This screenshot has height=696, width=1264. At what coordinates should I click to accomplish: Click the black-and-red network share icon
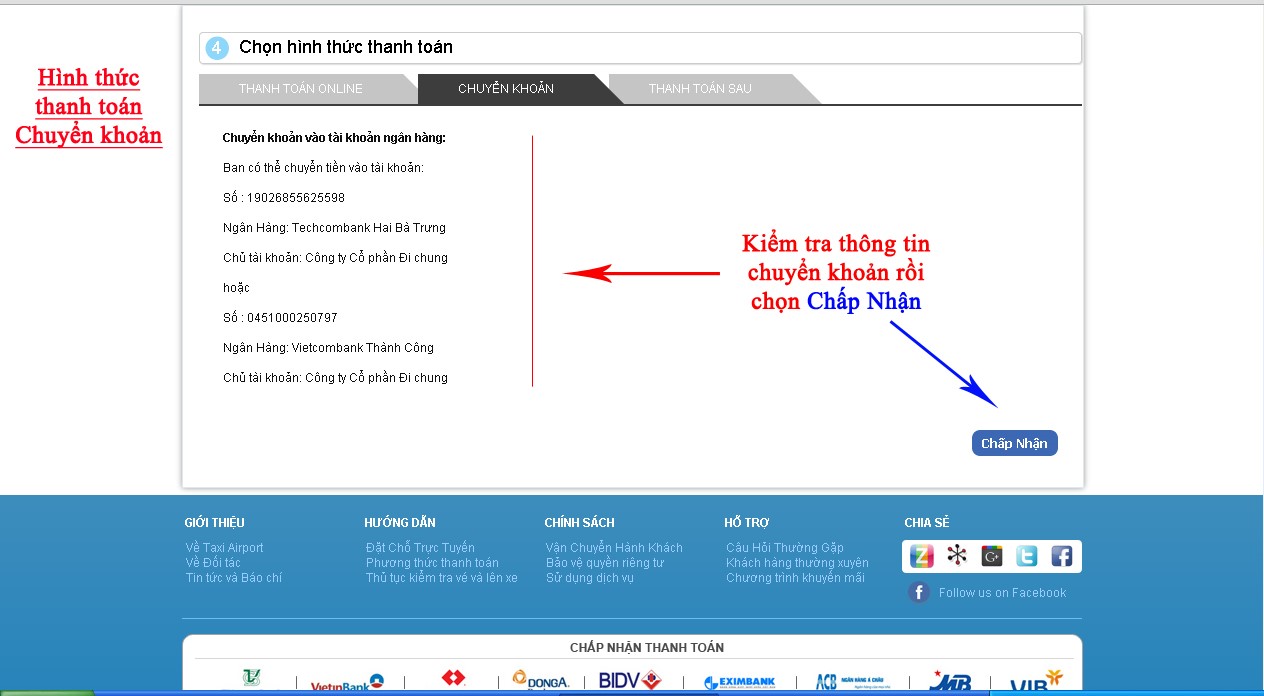(957, 556)
